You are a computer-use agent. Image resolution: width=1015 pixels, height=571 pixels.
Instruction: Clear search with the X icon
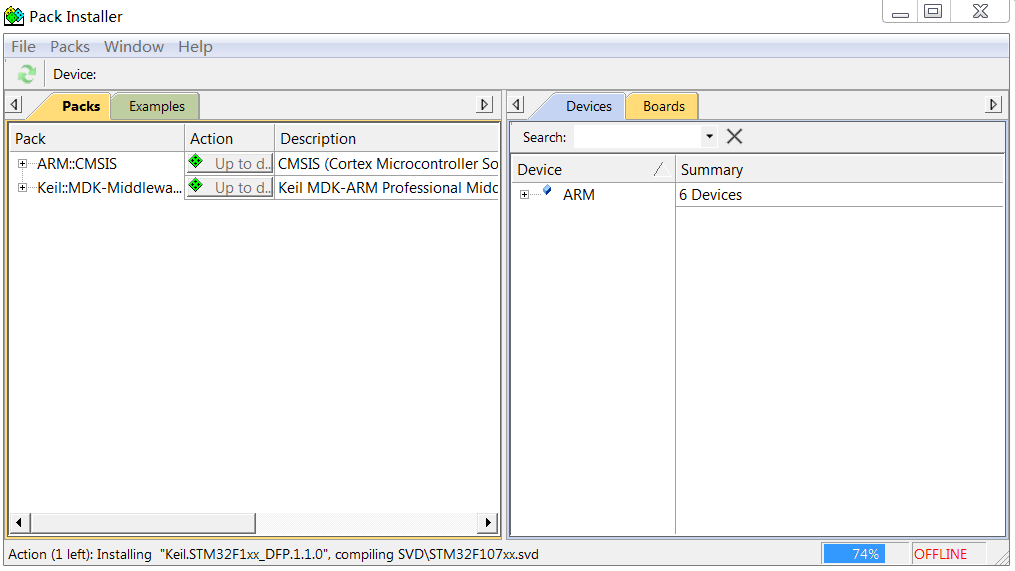734,137
